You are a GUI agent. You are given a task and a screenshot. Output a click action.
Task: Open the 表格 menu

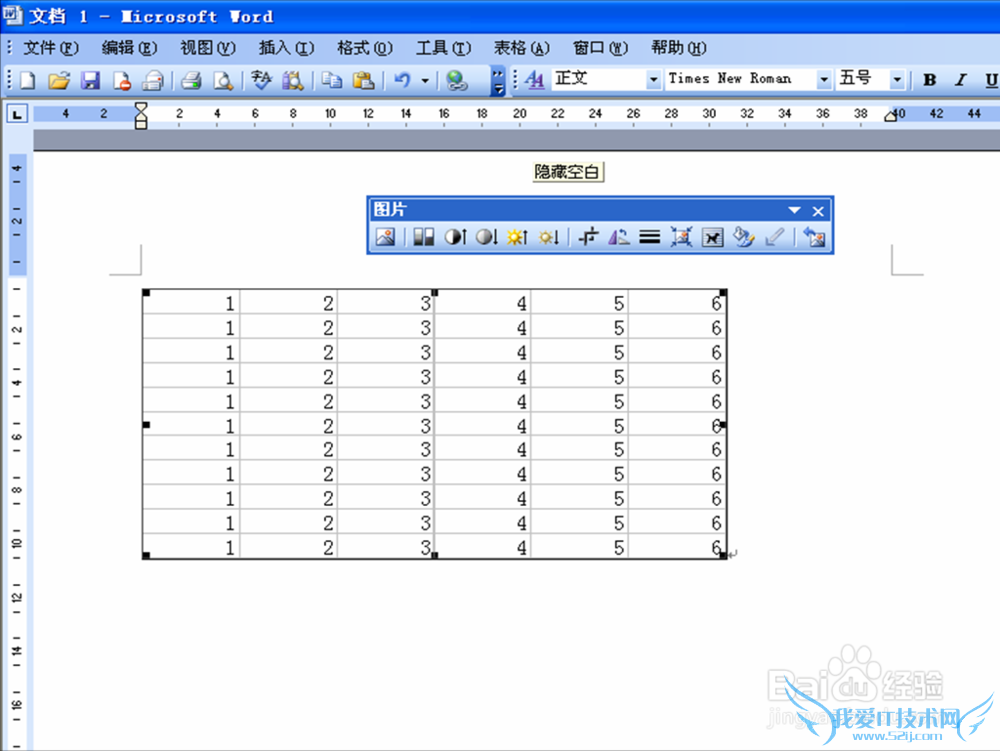pyautogui.click(x=522, y=48)
